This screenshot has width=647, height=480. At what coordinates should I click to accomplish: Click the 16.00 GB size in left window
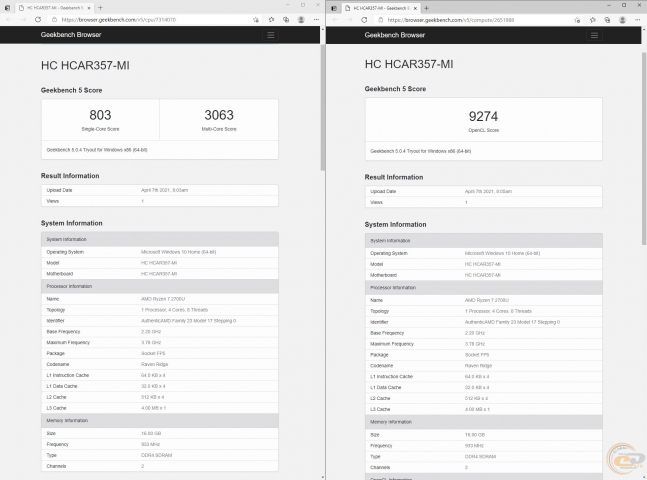(x=151, y=433)
